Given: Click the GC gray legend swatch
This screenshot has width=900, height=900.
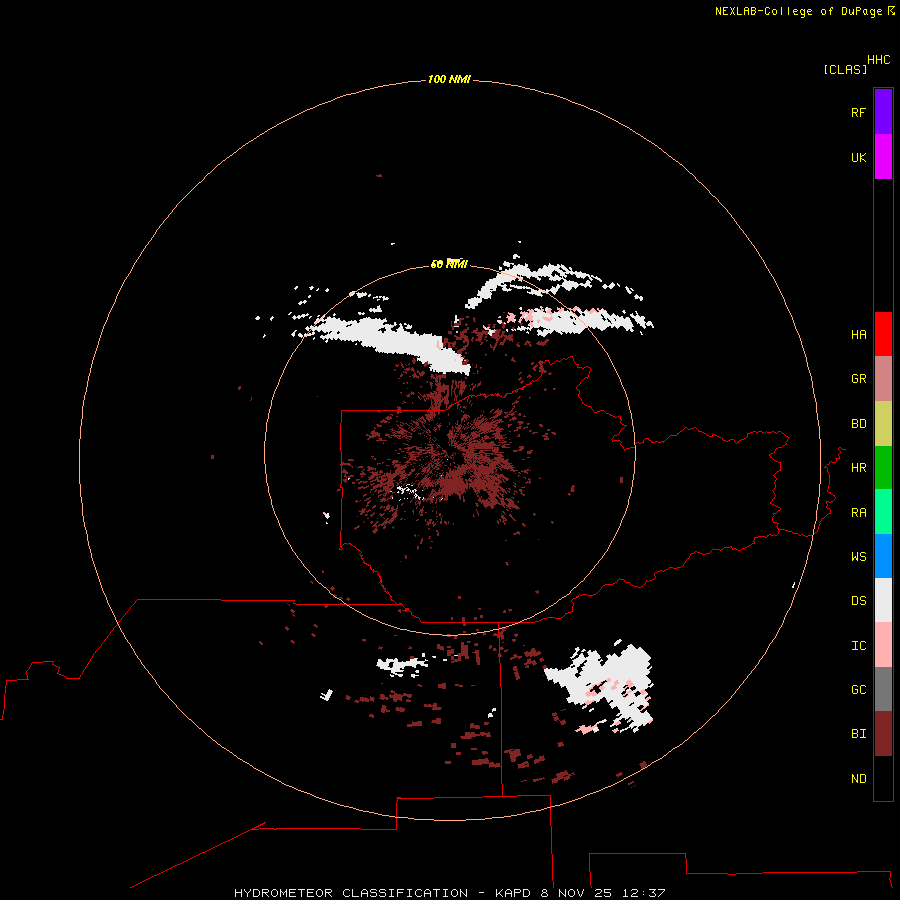Looking at the screenshot, I should tap(883, 689).
